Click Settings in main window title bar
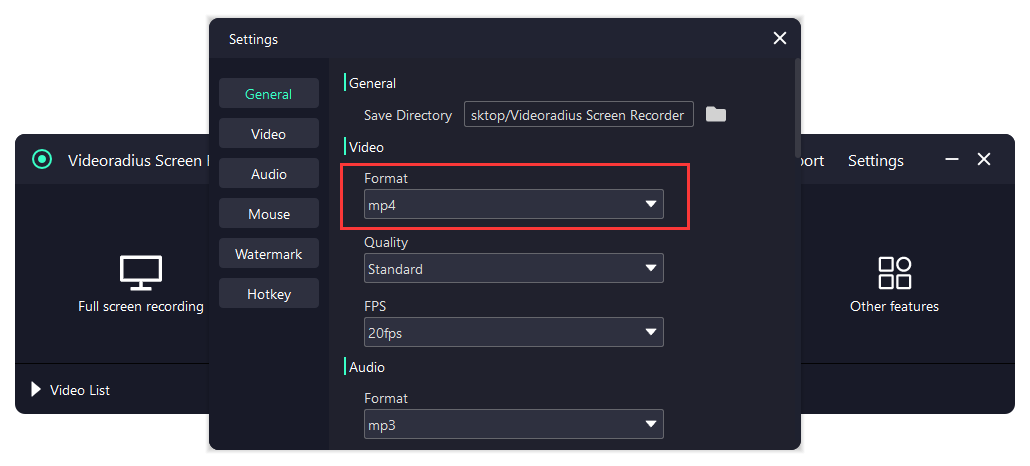Screen dimensions: 1030x466 pos(876,161)
